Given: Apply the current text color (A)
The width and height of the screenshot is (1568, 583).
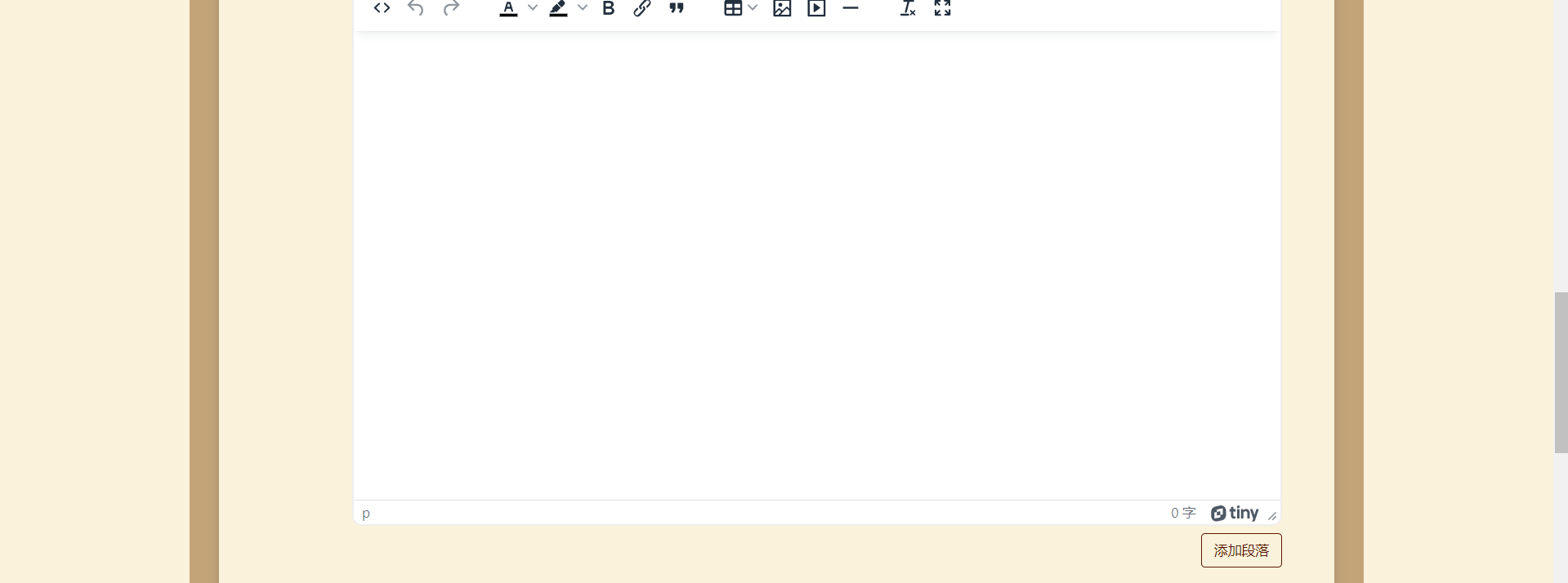Looking at the screenshot, I should (x=508, y=8).
